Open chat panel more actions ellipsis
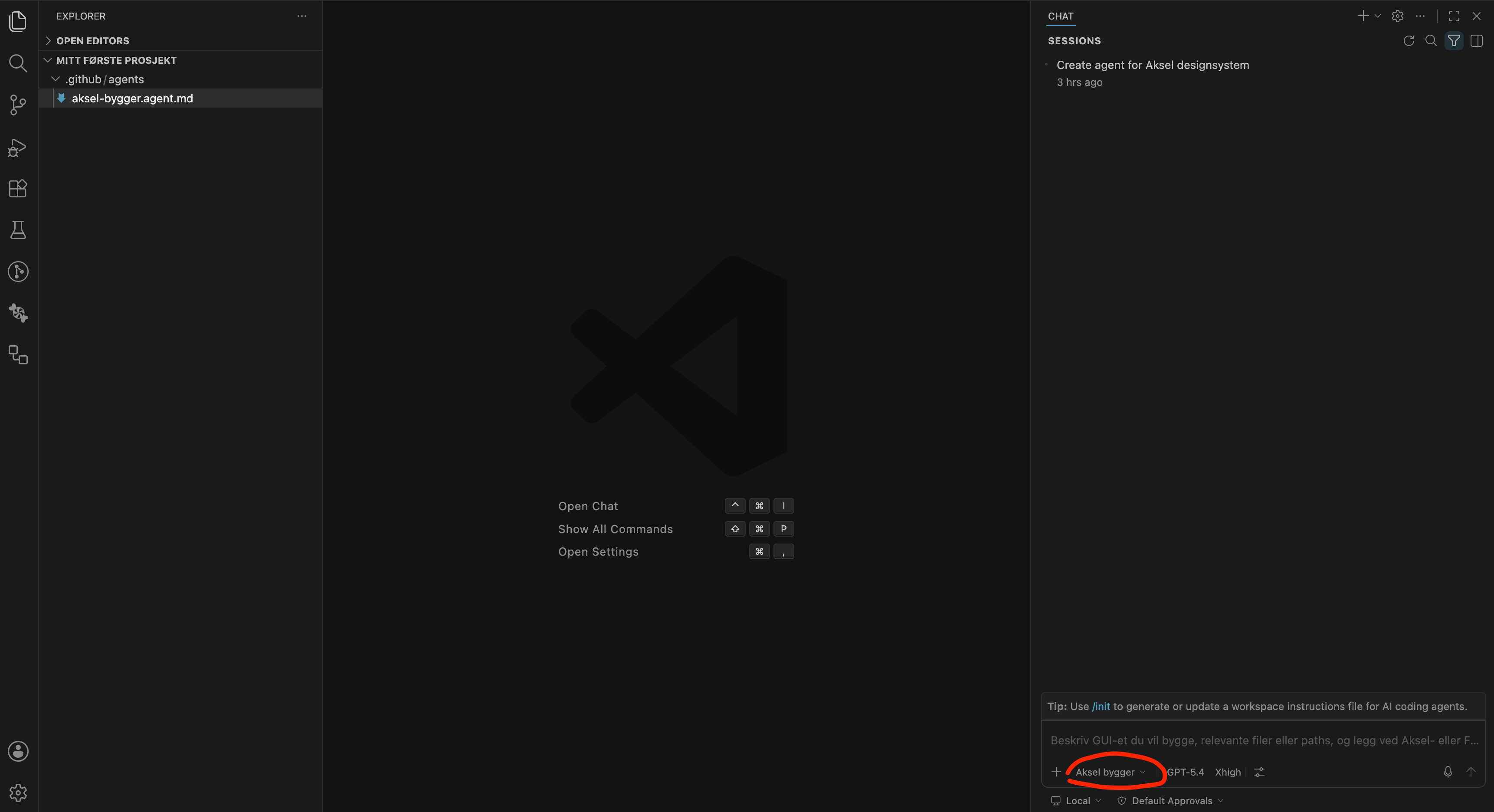Screen dimensions: 1494x812 [1420, 16]
